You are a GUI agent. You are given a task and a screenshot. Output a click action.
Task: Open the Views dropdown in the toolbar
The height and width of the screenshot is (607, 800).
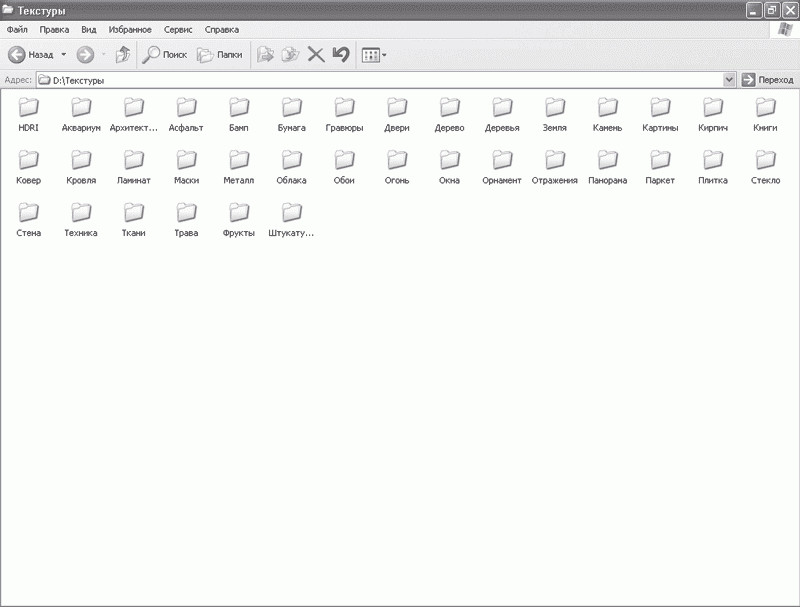click(373, 55)
